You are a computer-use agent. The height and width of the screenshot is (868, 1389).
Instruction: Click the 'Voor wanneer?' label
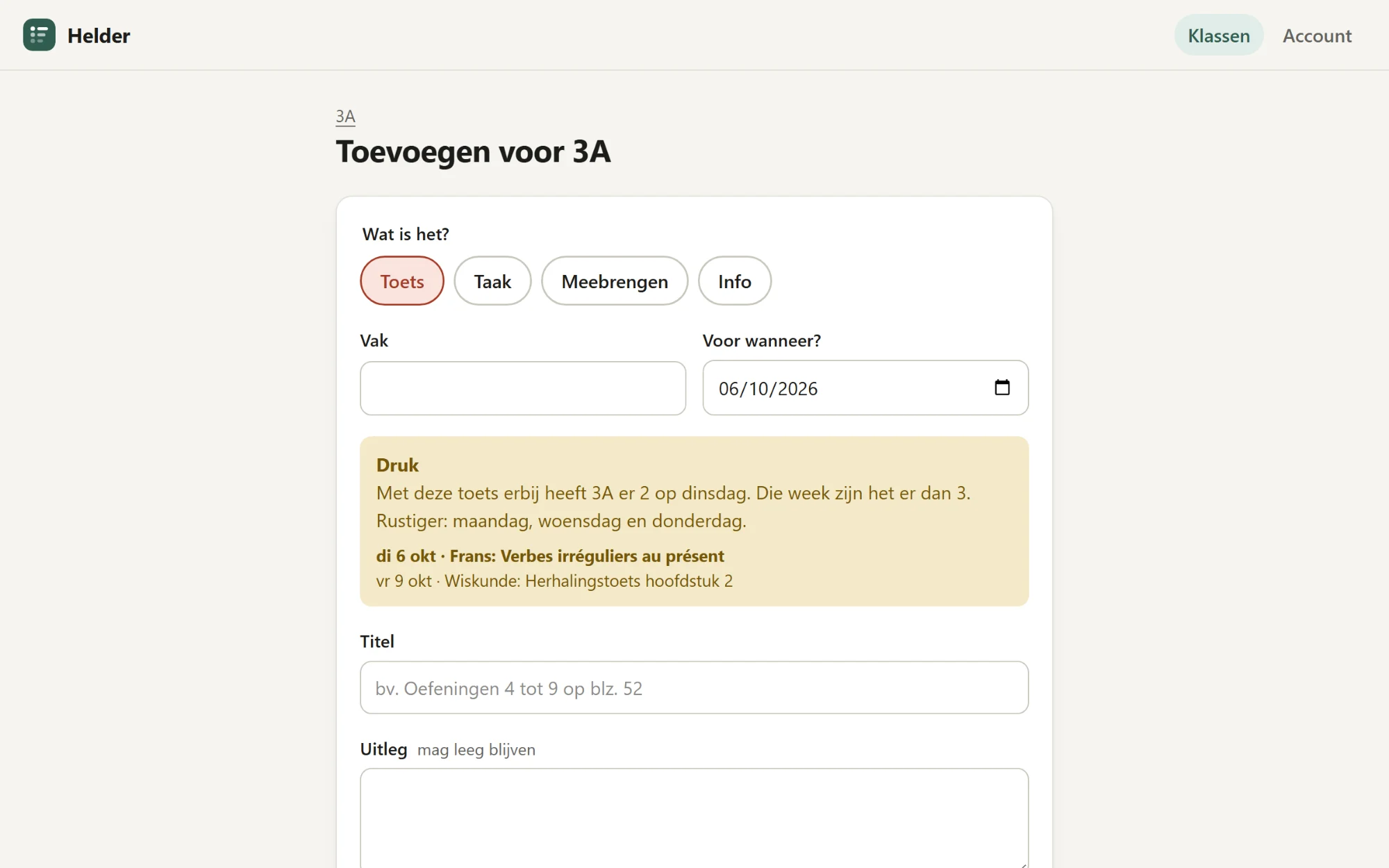pyautogui.click(x=762, y=341)
